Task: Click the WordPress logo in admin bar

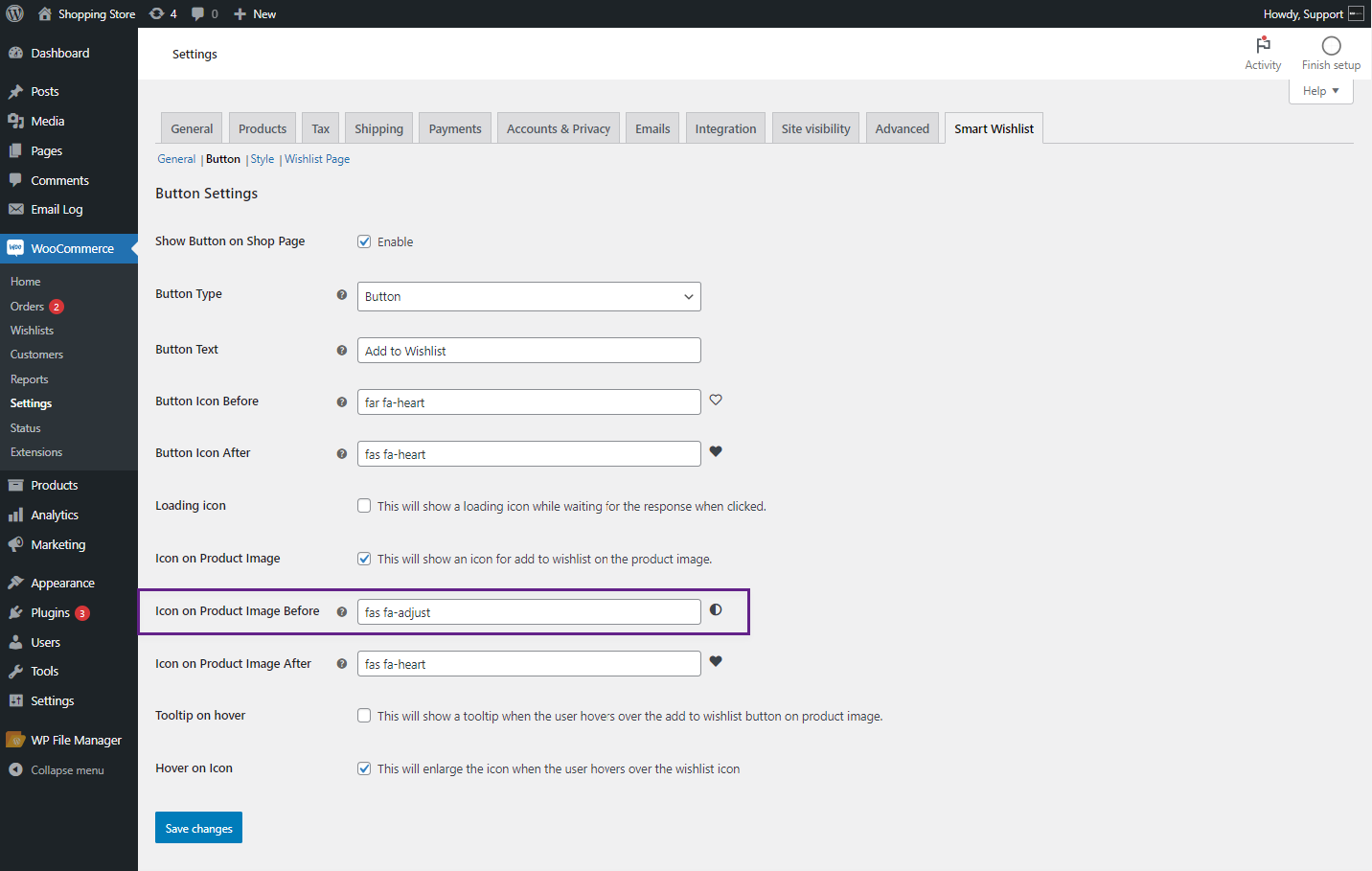Action: pyautogui.click(x=14, y=13)
